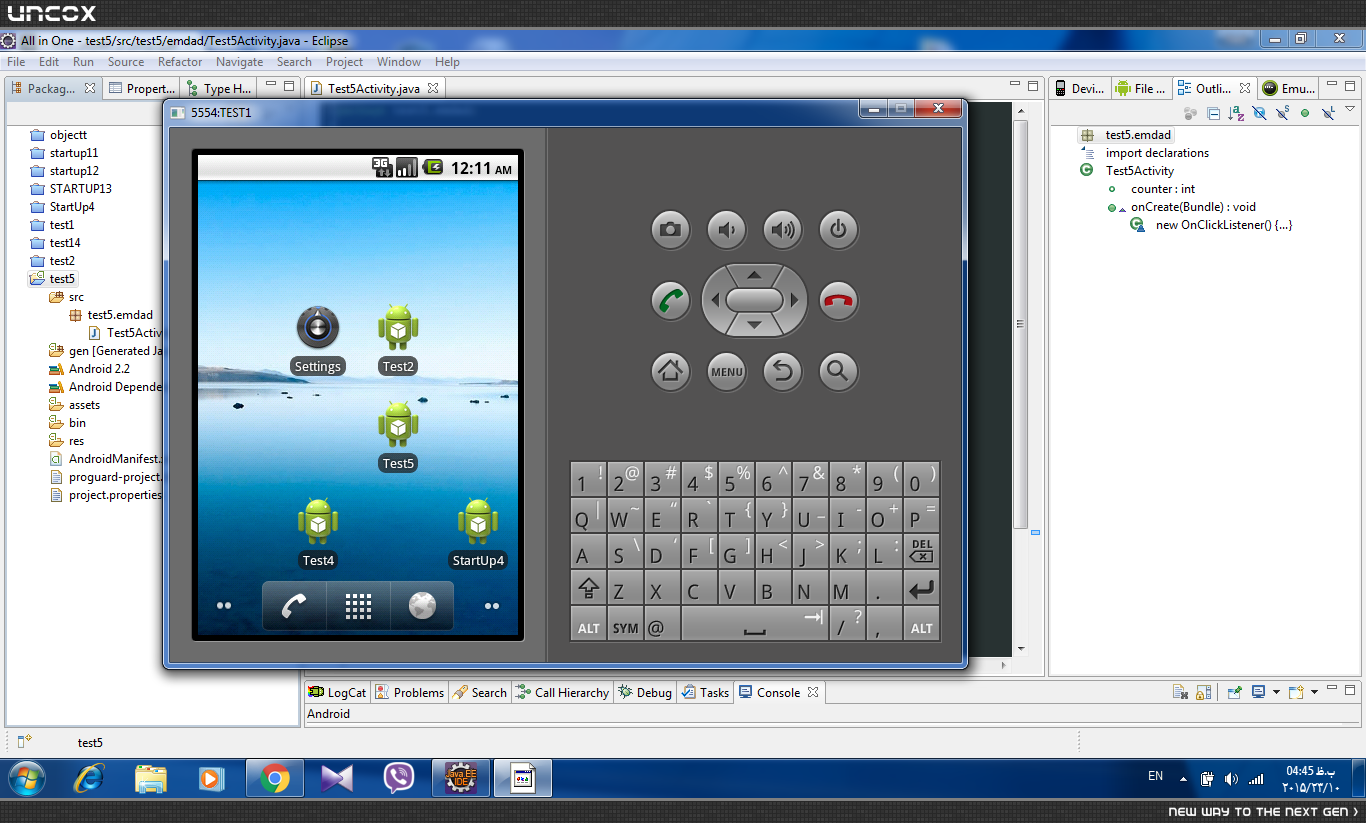
Task: Tap the phone dialer icon in emulator dock
Action: coord(294,606)
